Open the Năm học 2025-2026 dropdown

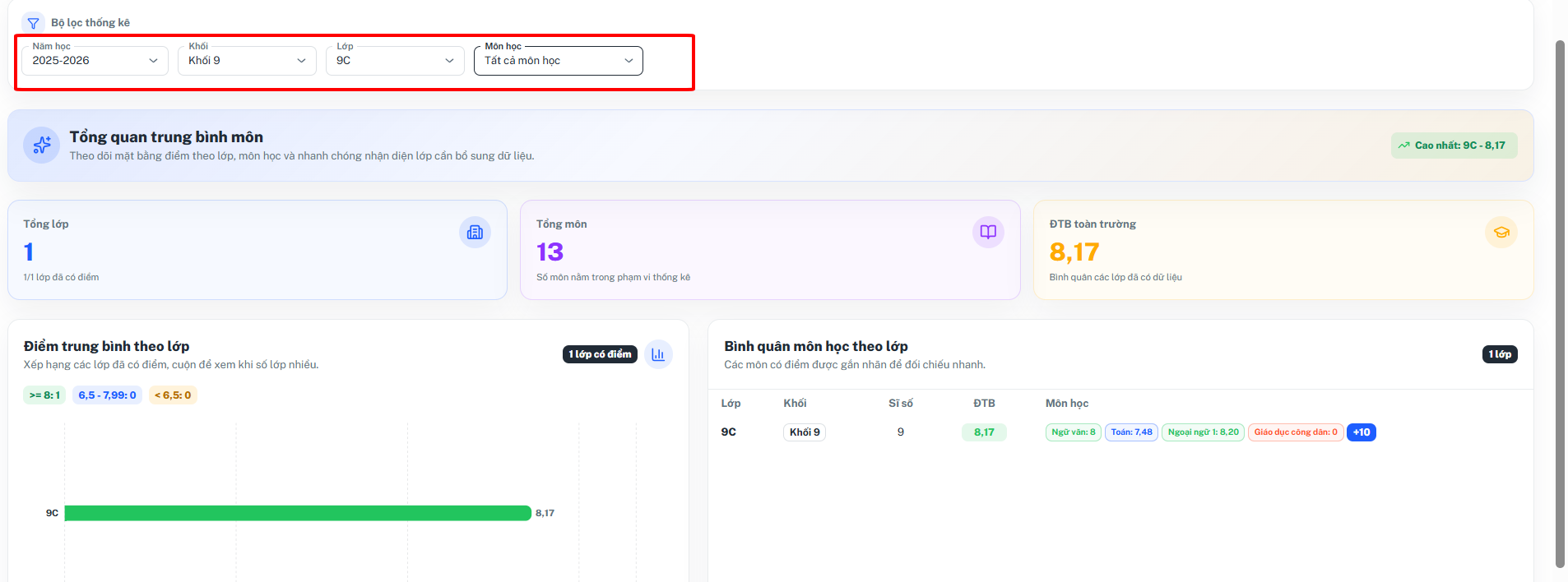(x=95, y=60)
